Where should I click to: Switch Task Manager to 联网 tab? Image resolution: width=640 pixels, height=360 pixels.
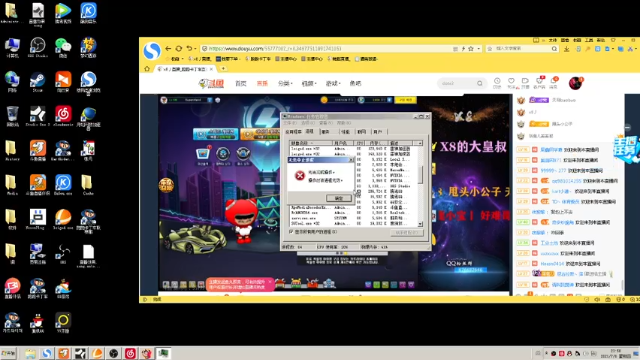[x=362, y=132]
